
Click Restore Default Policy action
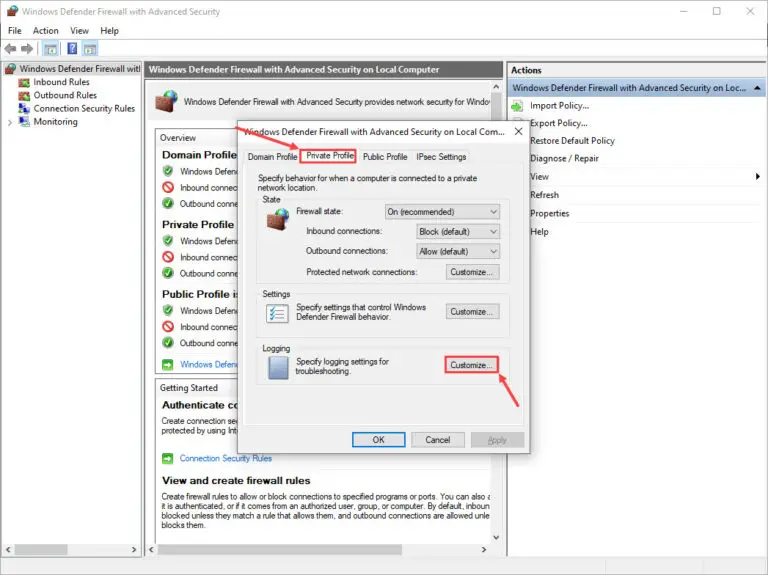tap(572, 141)
